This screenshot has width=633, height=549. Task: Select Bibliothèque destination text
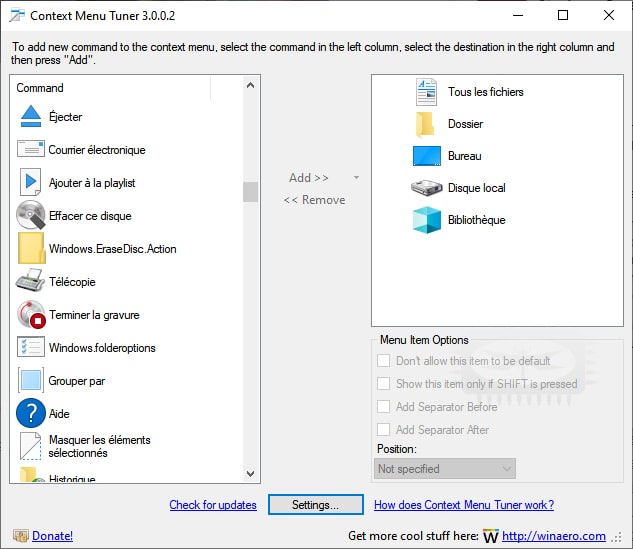(477, 220)
